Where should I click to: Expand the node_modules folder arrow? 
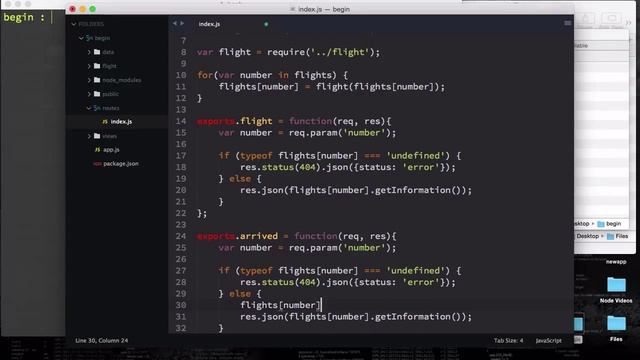tap(89, 80)
